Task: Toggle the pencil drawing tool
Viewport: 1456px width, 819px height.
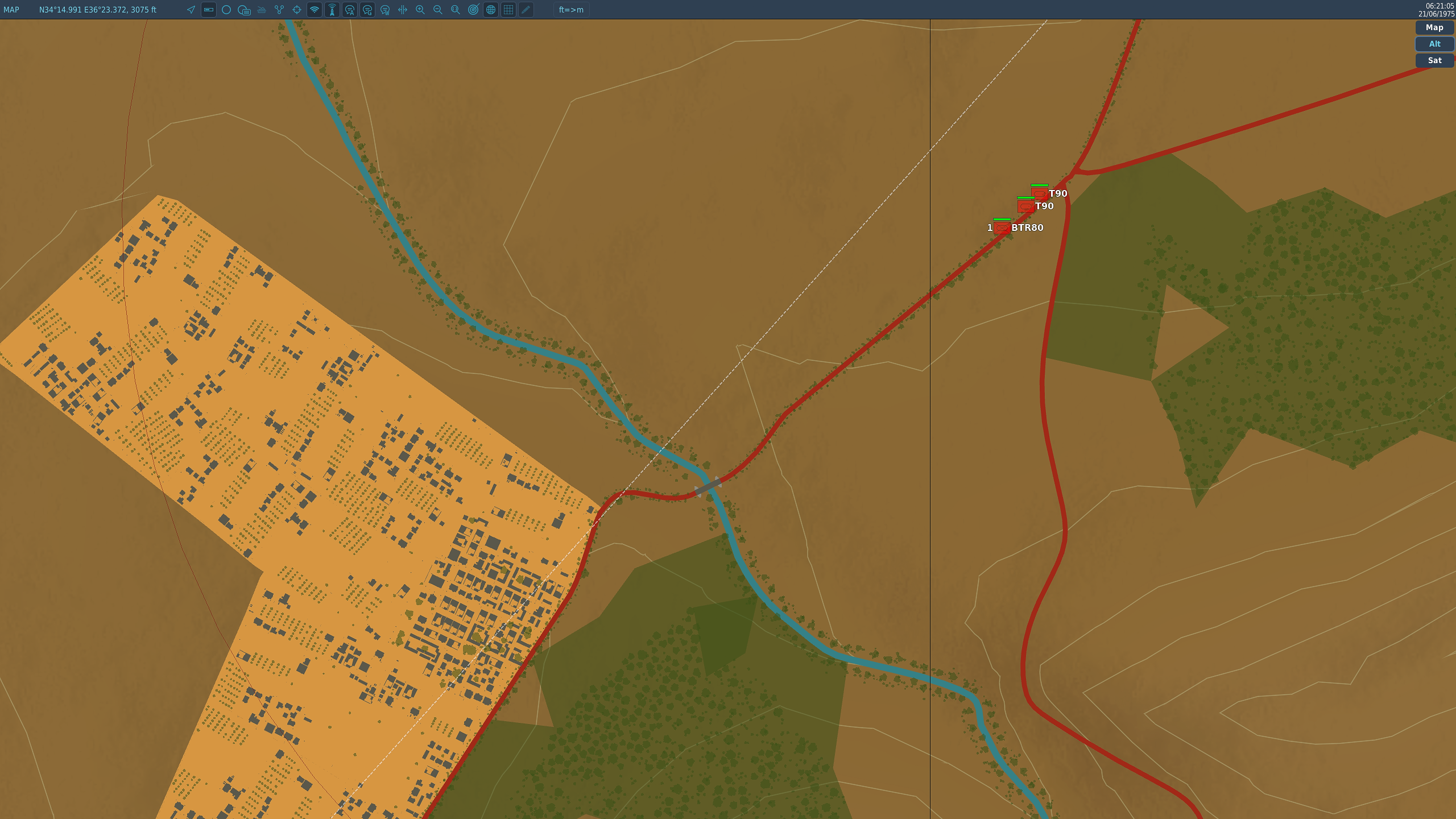Action: tap(526, 10)
